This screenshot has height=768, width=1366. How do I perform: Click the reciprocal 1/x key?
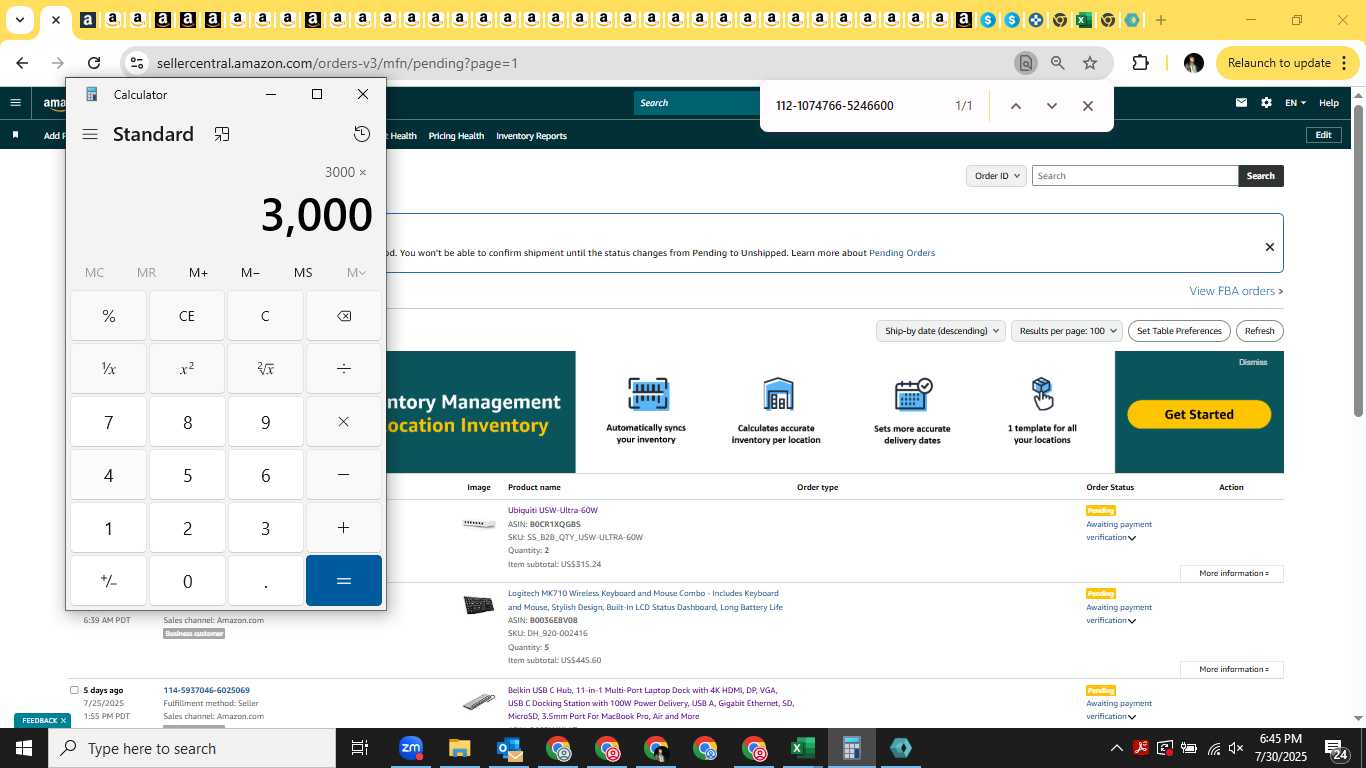click(109, 368)
